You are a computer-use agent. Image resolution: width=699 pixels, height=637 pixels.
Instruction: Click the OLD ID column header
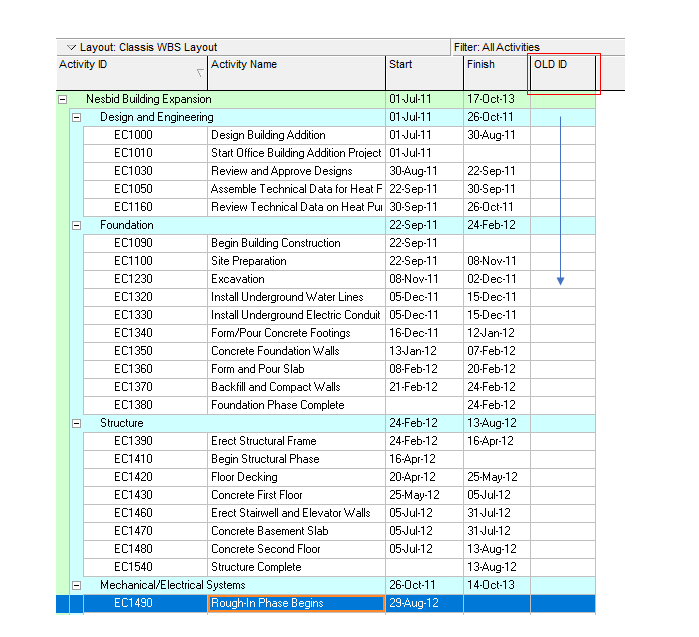(x=563, y=73)
